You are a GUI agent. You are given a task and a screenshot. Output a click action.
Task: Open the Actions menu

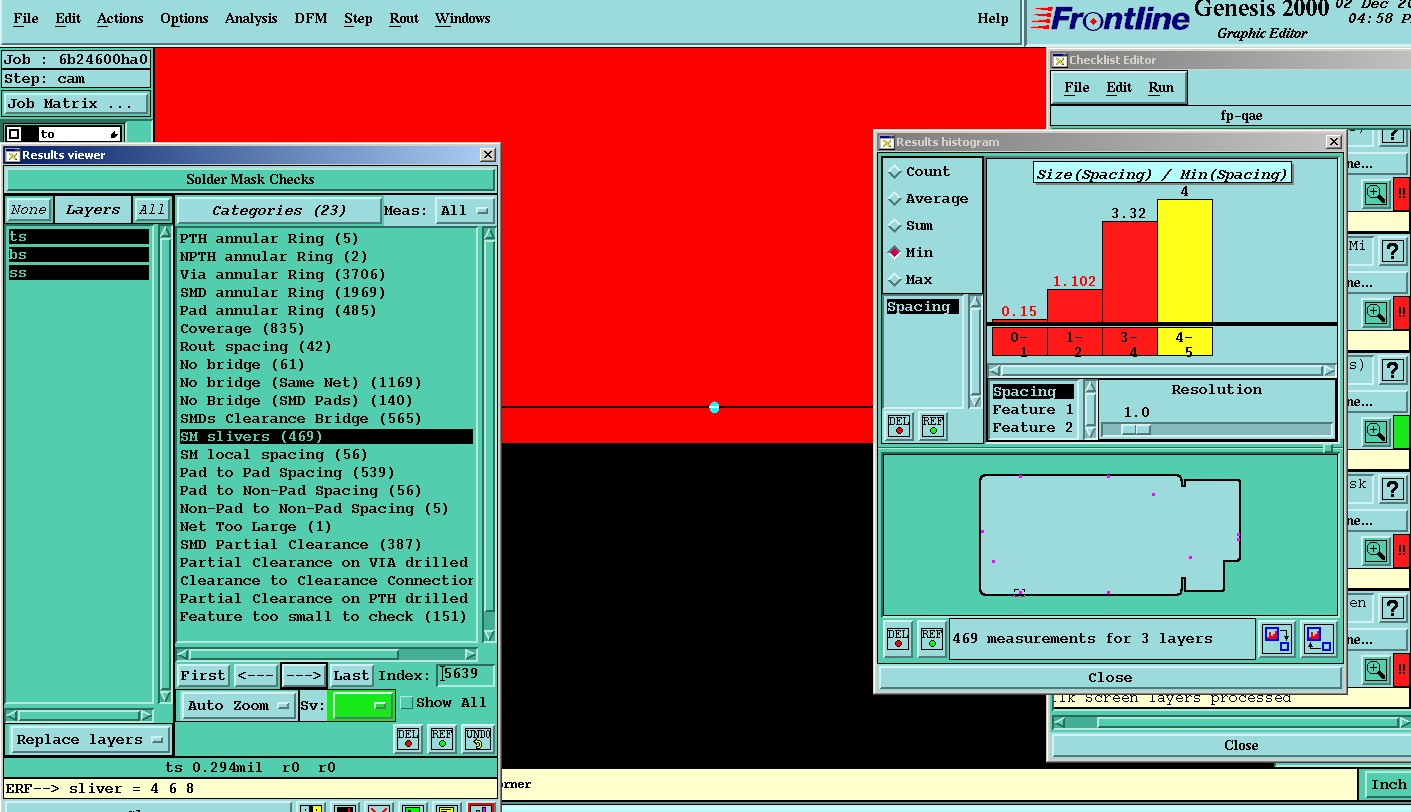[120, 18]
